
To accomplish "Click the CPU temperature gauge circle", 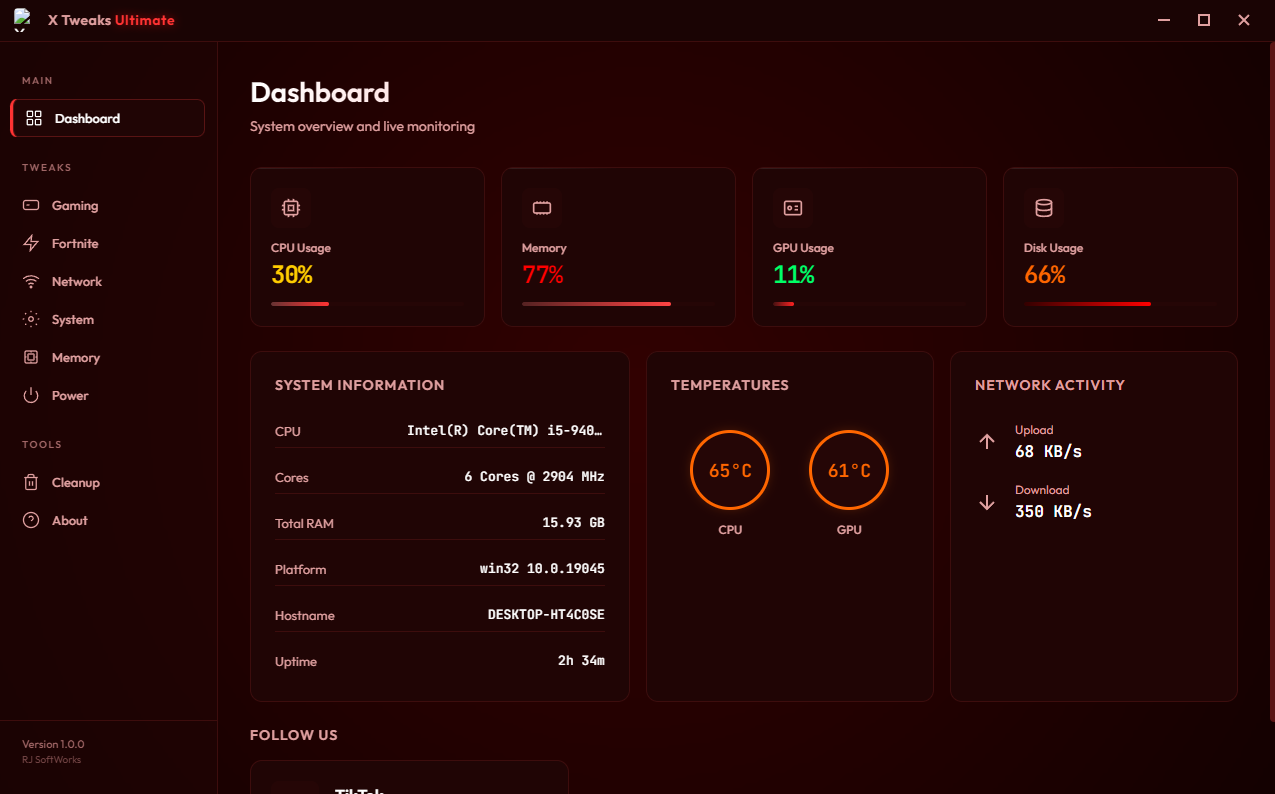I will tap(730, 469).
